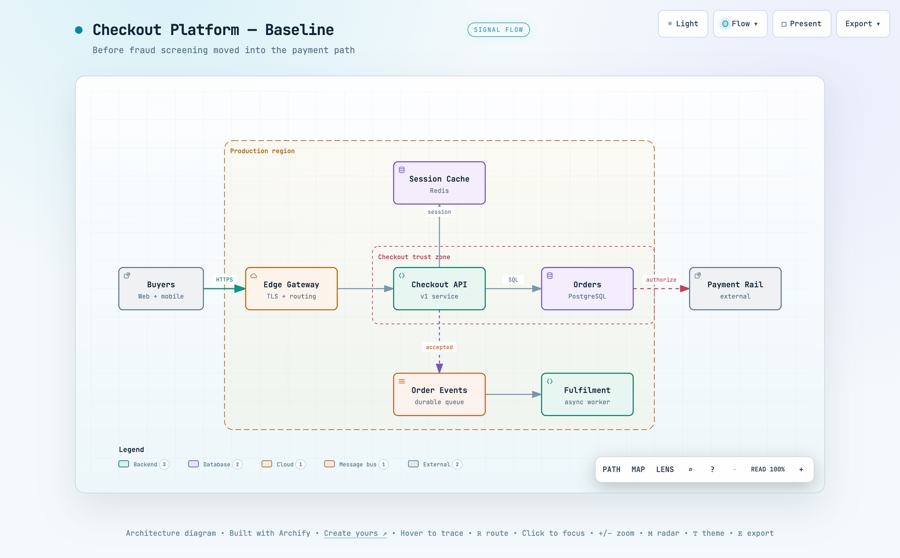Select the Checkout API node
The width and height of the screenshot is (900, 558).
click(439, 289)
